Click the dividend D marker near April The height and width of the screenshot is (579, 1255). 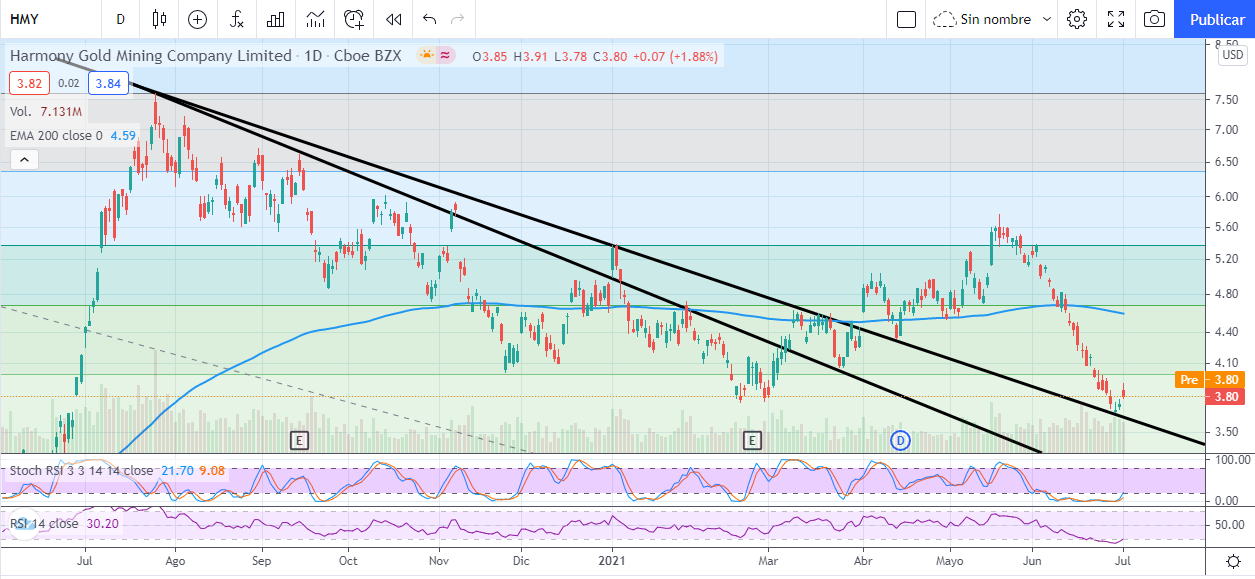[x=900, y=439]
